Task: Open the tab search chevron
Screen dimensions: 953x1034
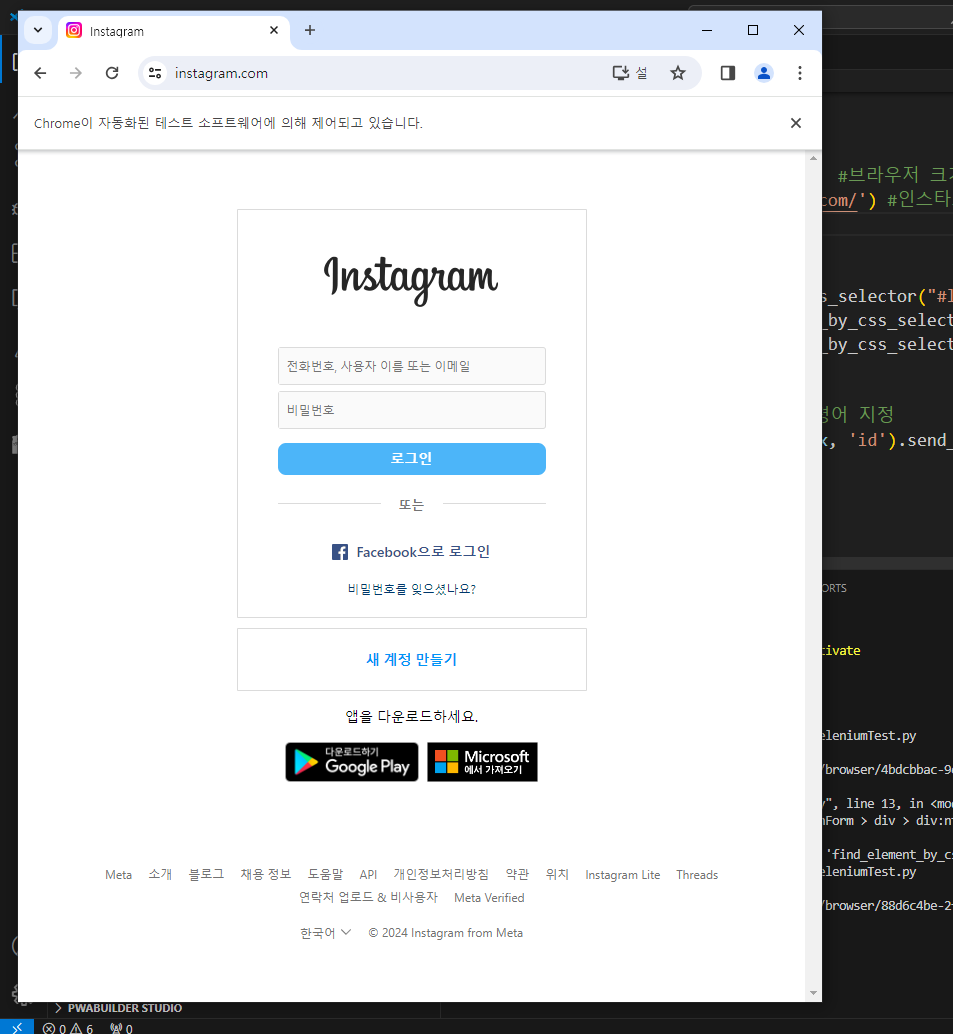Action: point(38,30)
